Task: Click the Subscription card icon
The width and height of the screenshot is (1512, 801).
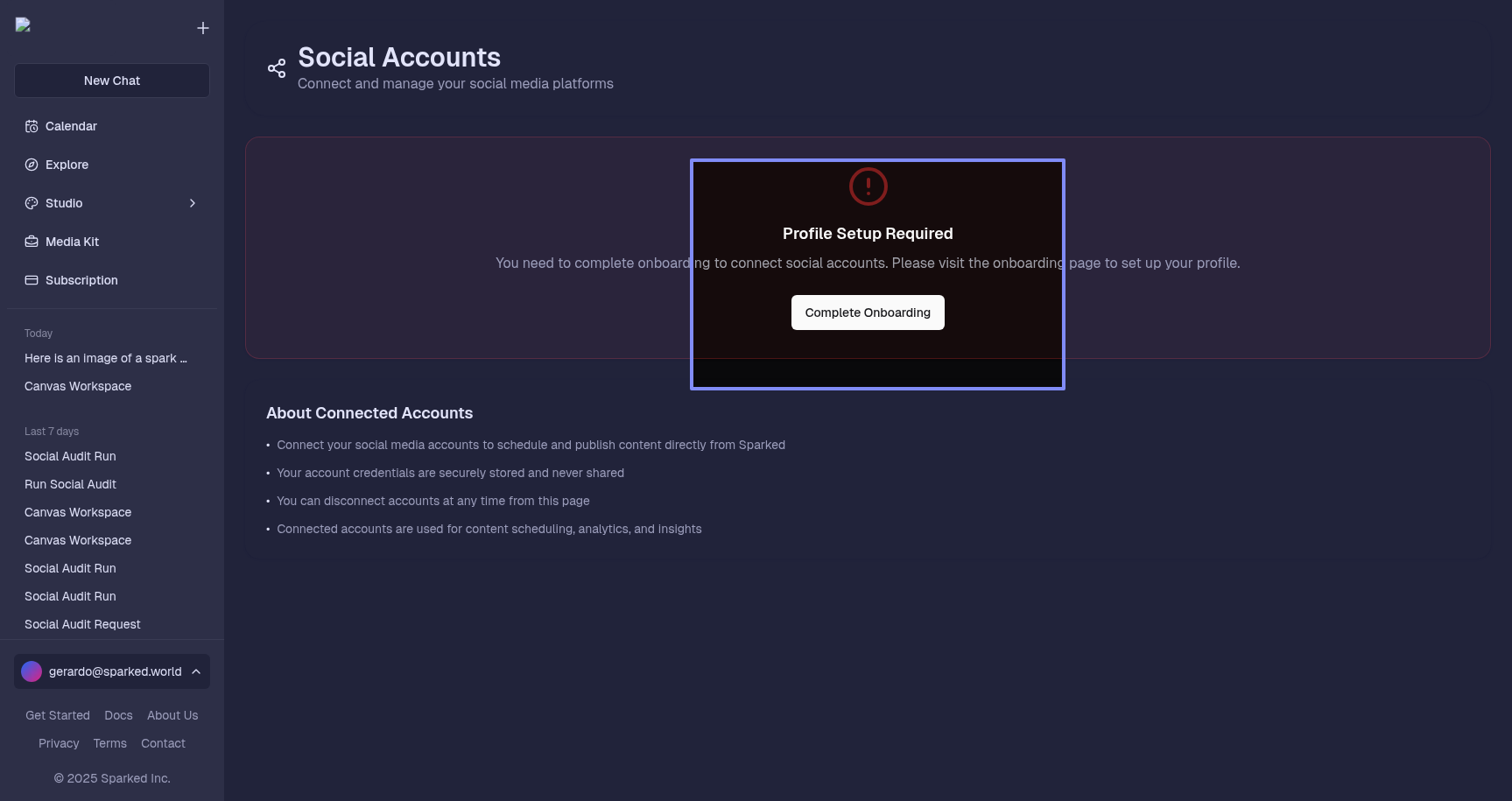Action: coord(32,280)
